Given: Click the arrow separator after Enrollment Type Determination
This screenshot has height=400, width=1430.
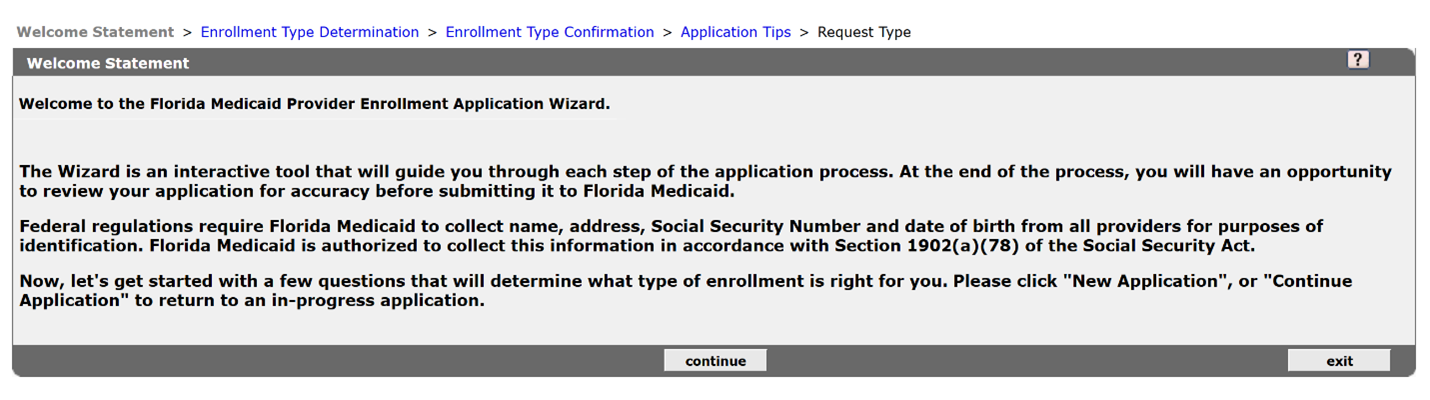Looking at the screenshot, I should click(432, 32).
